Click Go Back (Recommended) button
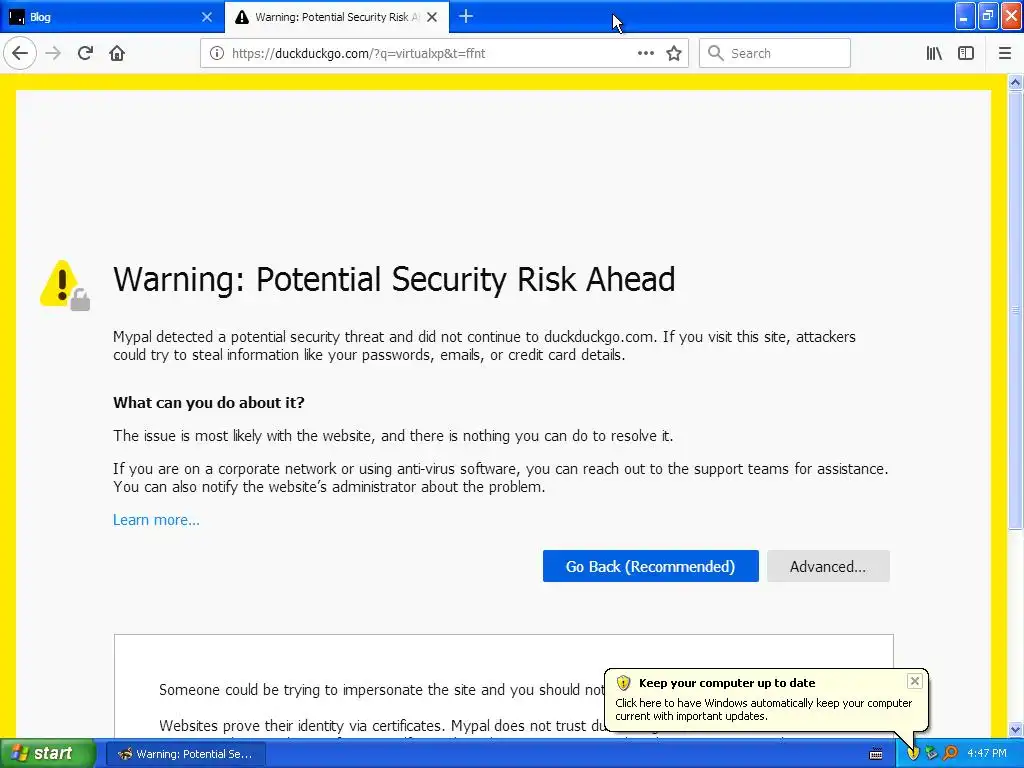Image resolution: width=1024 pixels, height=768 pixels. (650, 566)
